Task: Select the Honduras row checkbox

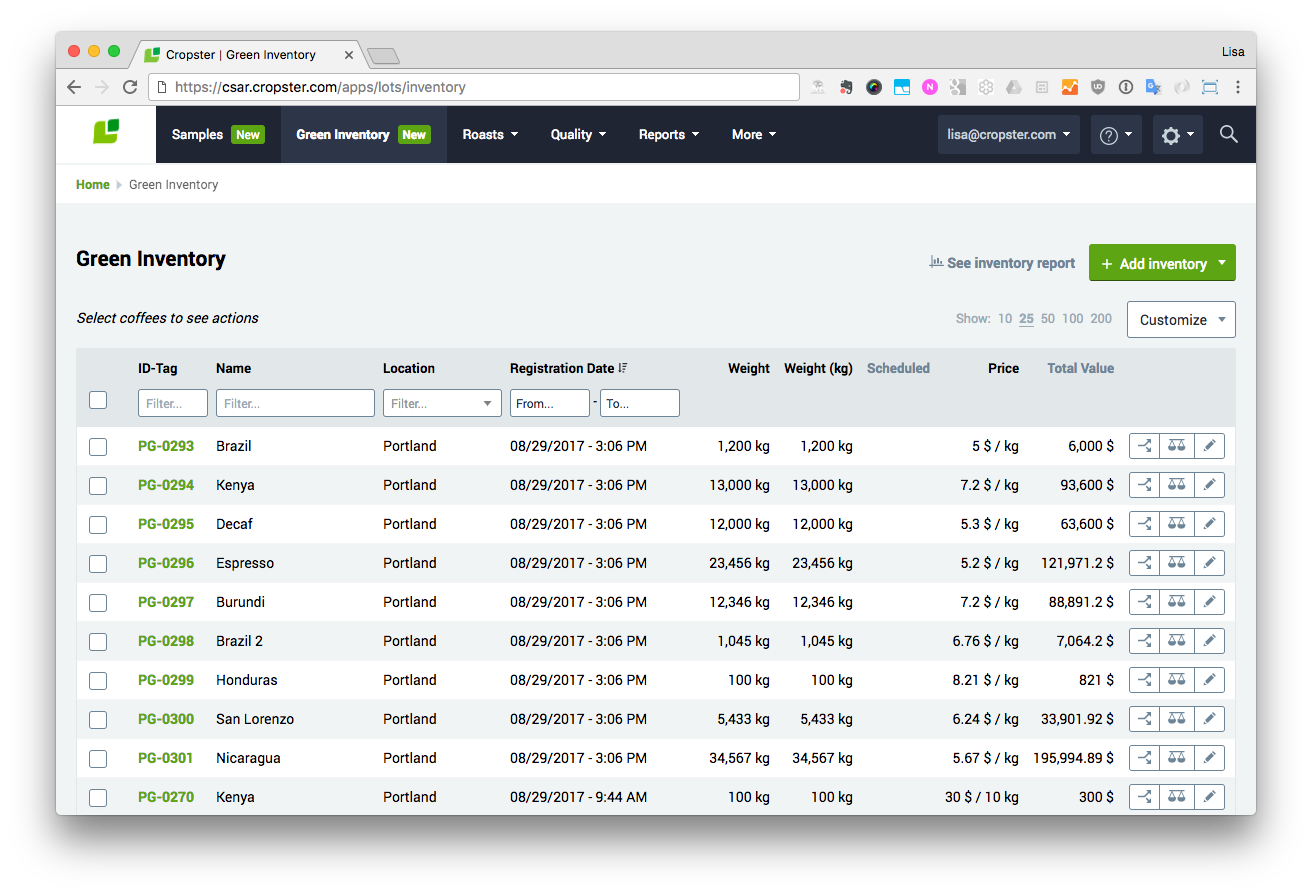Action: tap(98, 681)
